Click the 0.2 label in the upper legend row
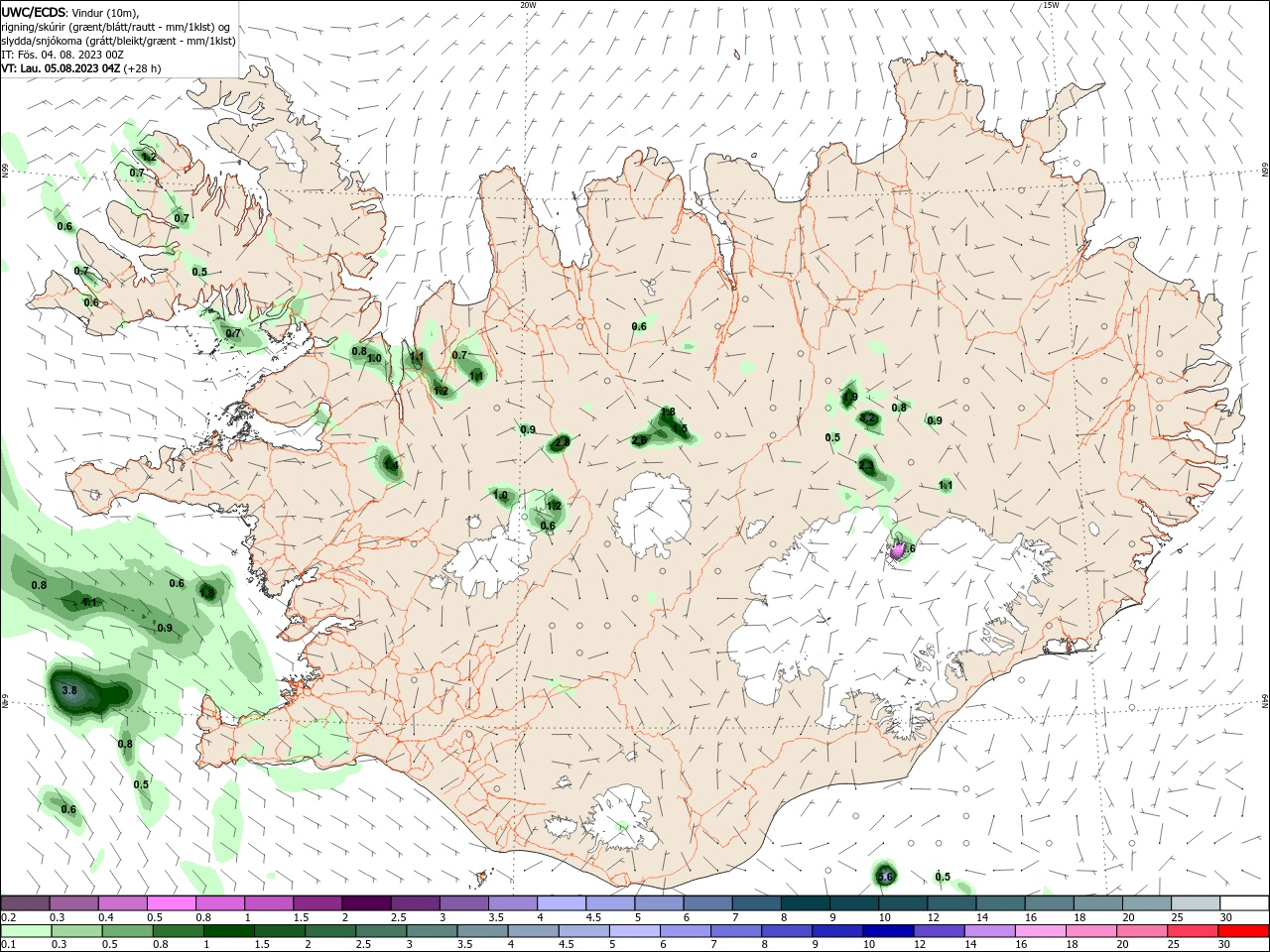Image resolution: width=1270 pixels, height=952 pixels. (9, 917)
